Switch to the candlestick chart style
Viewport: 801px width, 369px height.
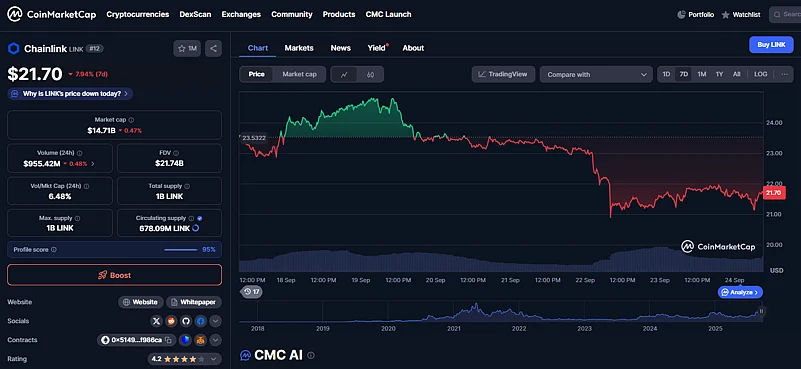tap(370, 75)
